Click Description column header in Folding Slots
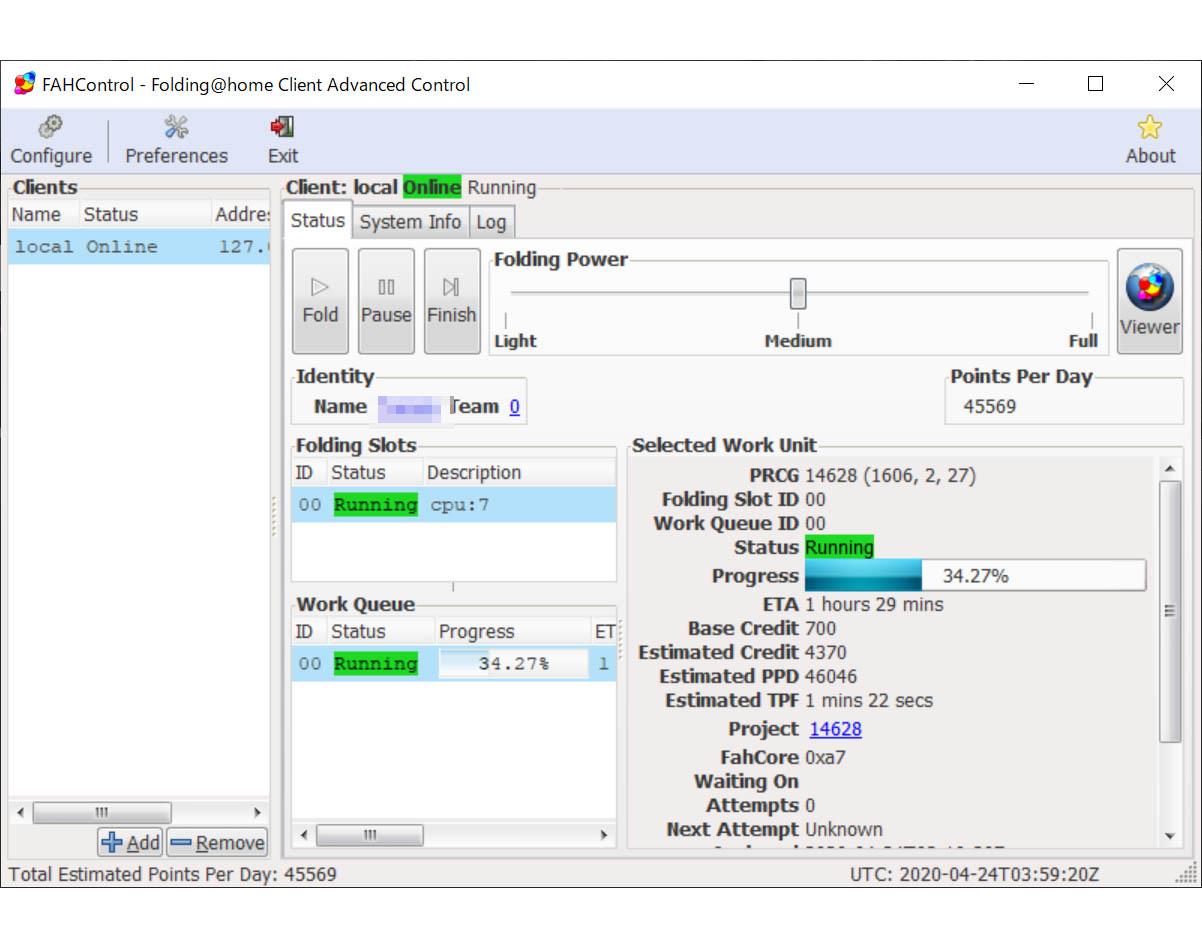The image size is (1202, 948). tap(518, 473)
